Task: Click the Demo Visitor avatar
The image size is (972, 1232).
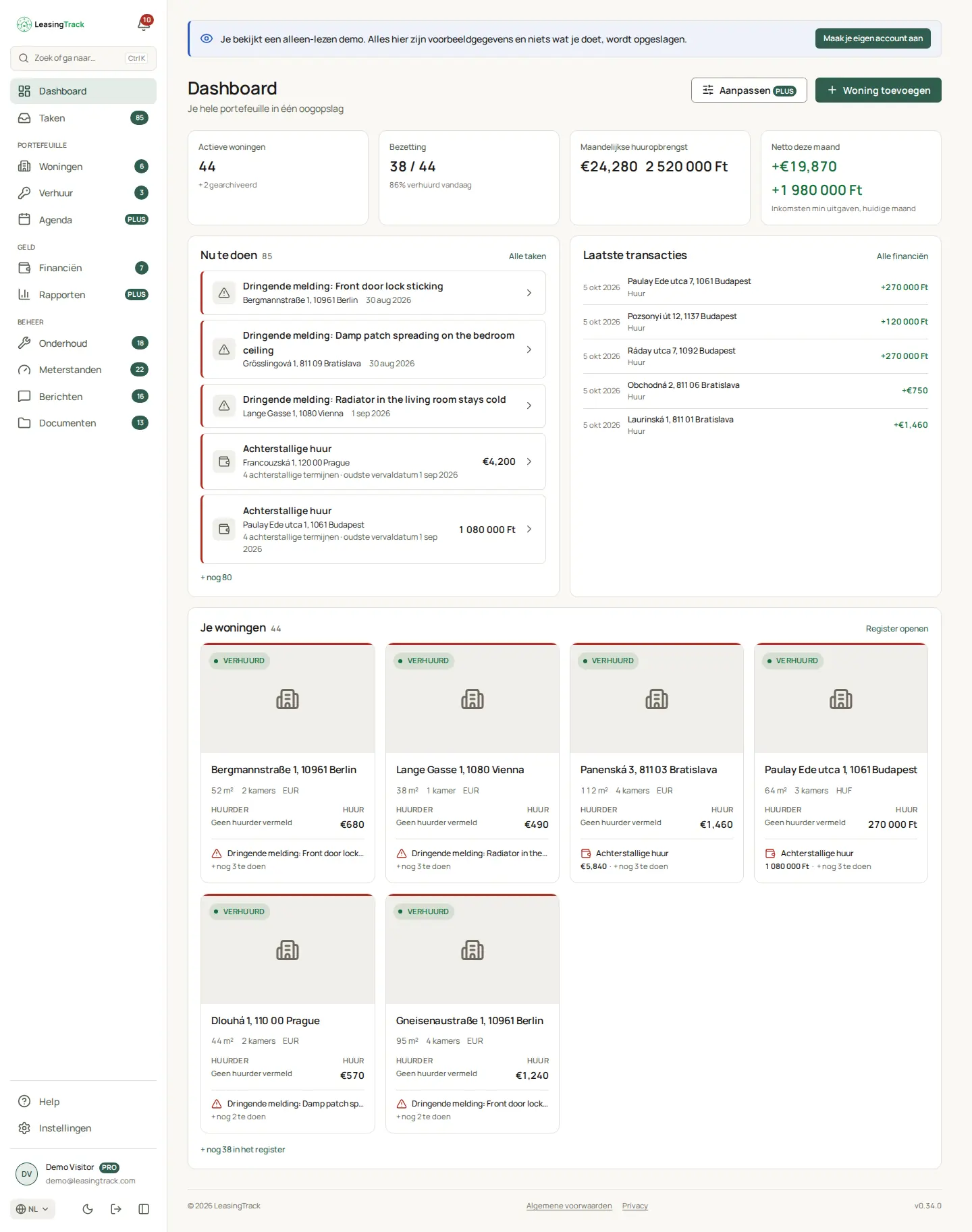Action: pos(27,1174)
